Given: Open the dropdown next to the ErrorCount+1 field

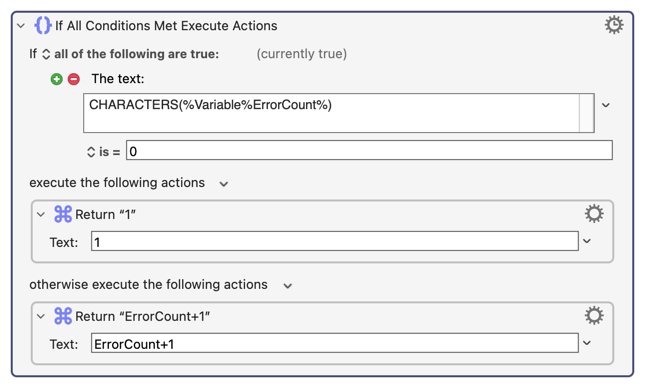Looking at the screenshot, I should pyautogui.click(x=587, y=343).
